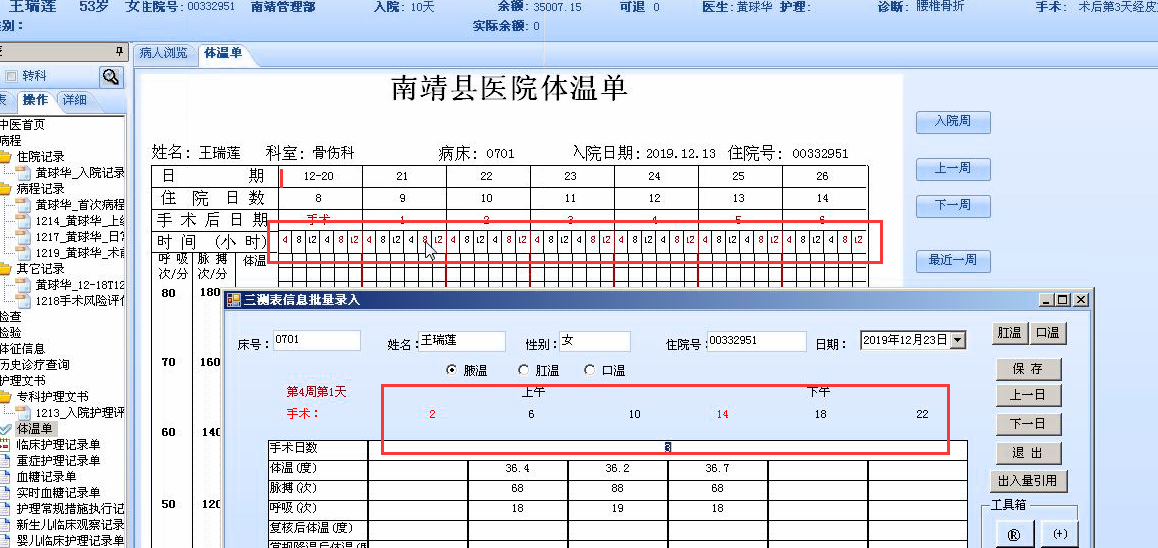Click the 住院号 input field in dialog
Image resolution: width=1158 pixels, height=548 pixels.
(756, 341)
